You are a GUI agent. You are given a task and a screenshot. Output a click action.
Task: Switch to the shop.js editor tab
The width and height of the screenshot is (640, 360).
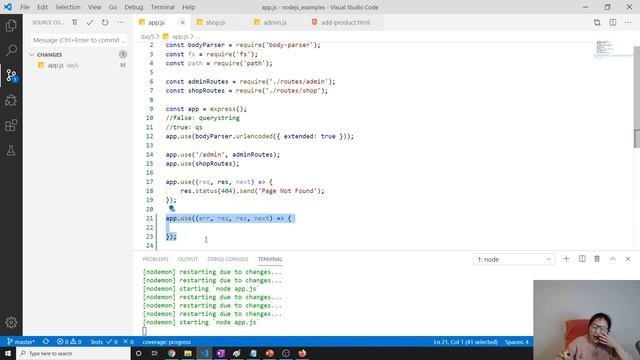(216, 22)
